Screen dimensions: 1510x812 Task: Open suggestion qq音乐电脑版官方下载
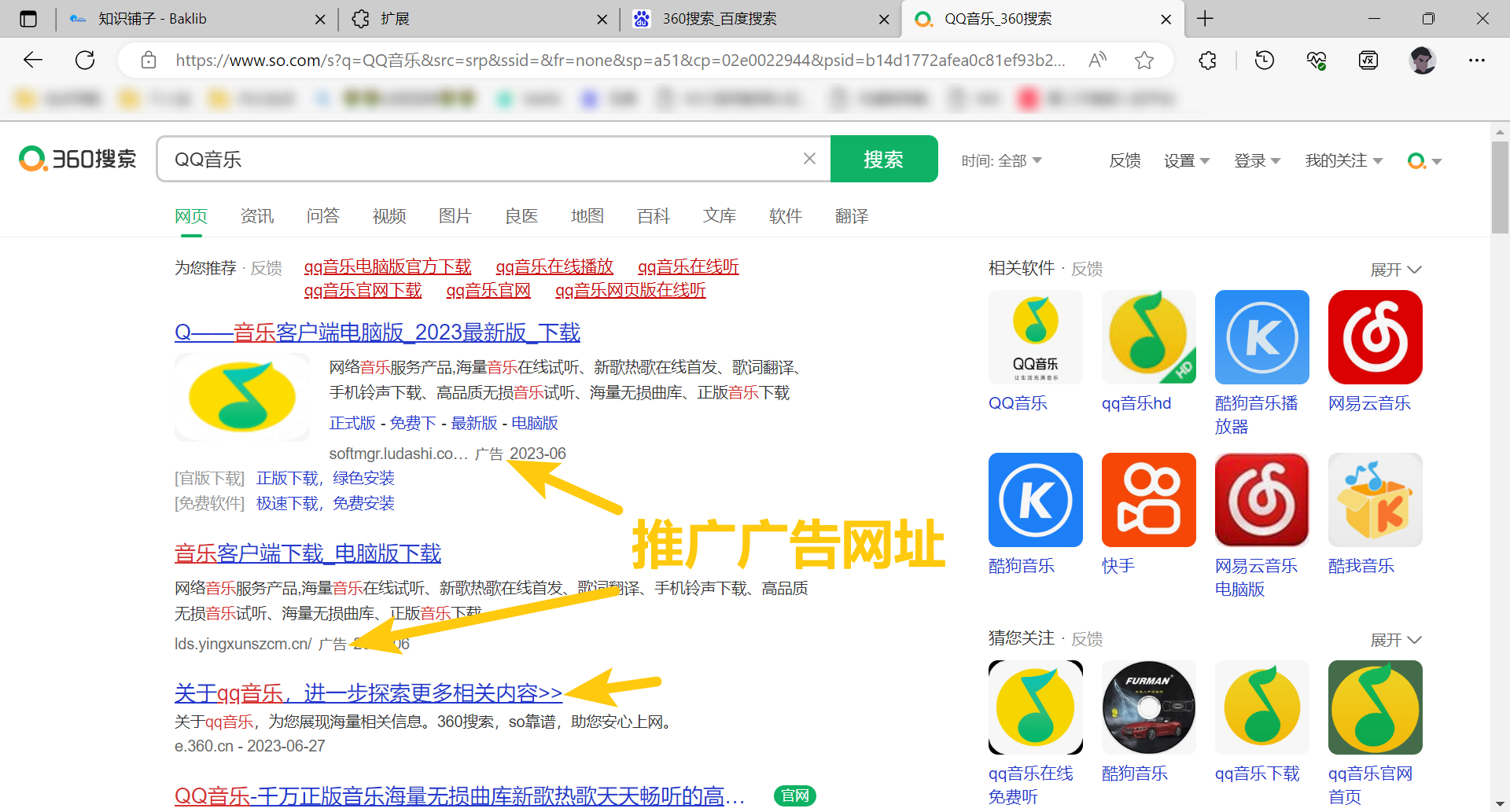click(x=388, y=266)
